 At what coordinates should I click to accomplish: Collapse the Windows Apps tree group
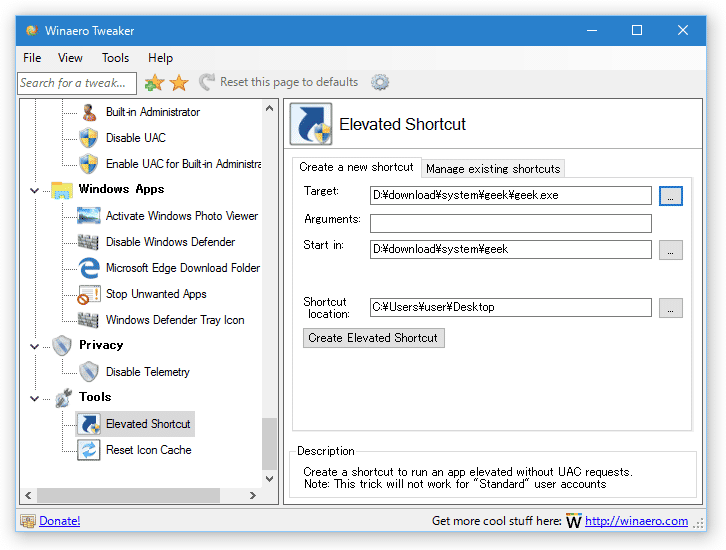pyautogui.click(x=34, y=190)
